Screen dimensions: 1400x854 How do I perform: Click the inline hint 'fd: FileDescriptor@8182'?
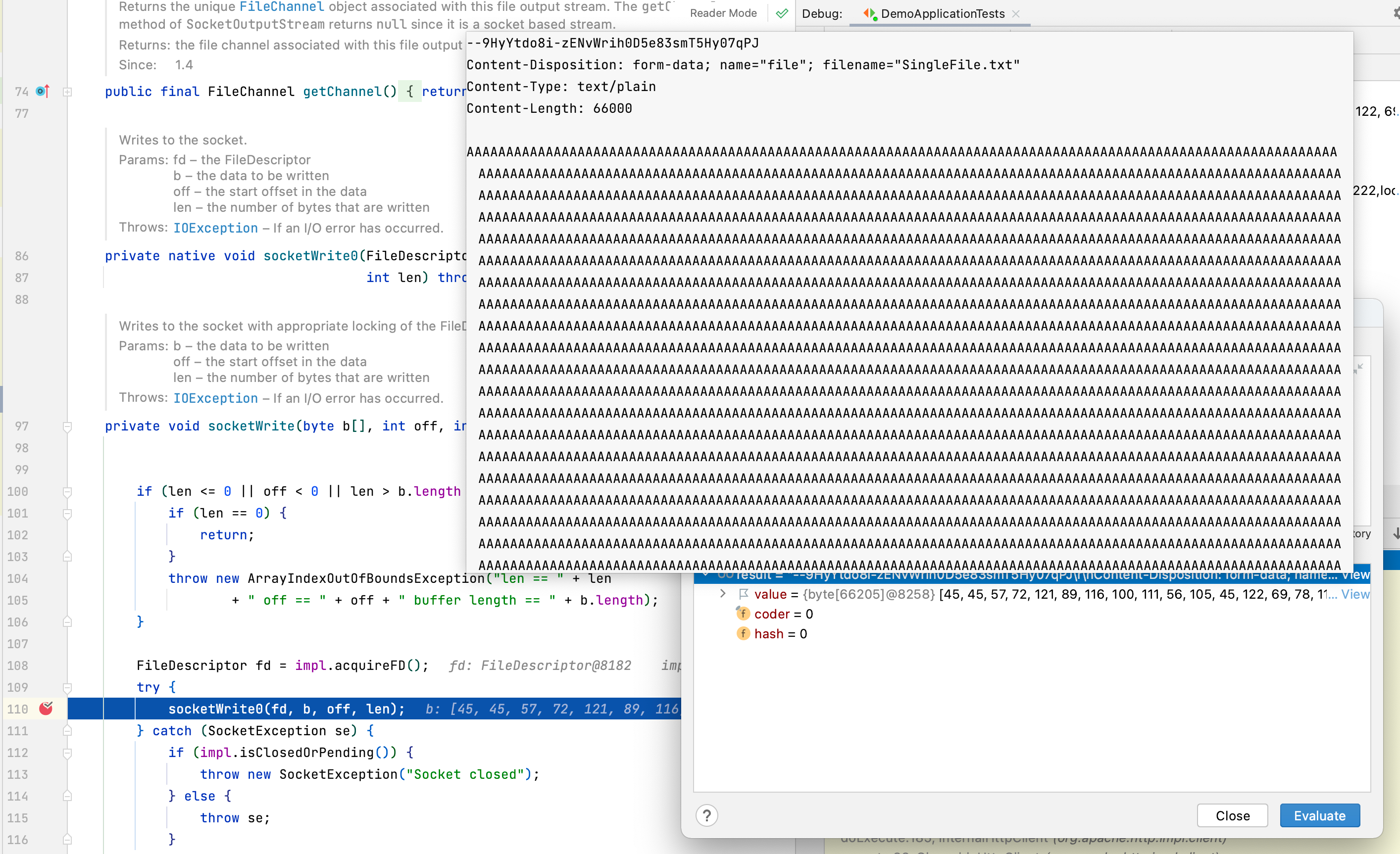click(x=540, y=665)
